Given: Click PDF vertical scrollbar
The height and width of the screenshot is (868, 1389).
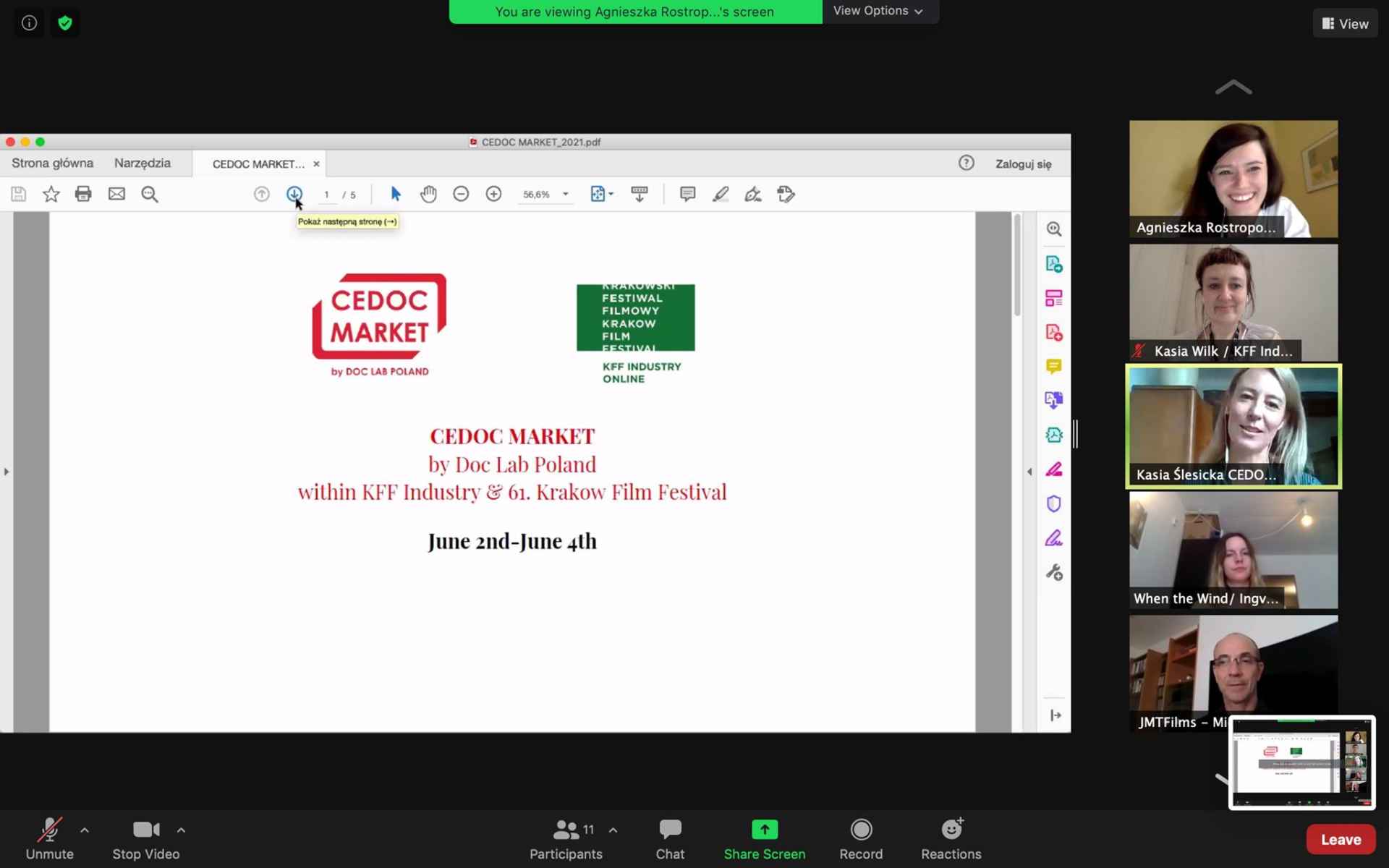Looking at the screenshot, I should [x=1017, y=265].
